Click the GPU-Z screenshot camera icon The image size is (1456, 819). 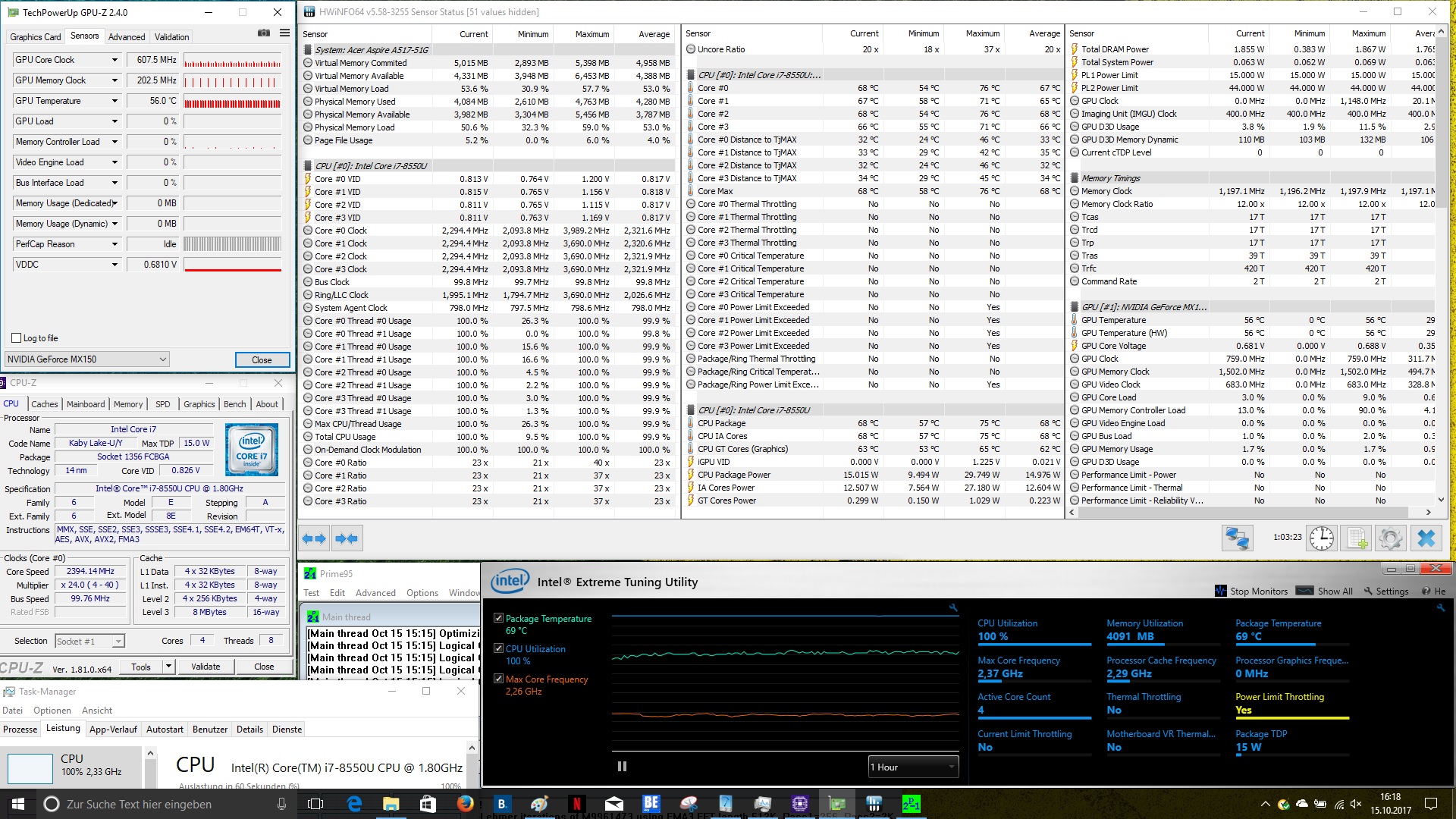click(x=264, y=33)
